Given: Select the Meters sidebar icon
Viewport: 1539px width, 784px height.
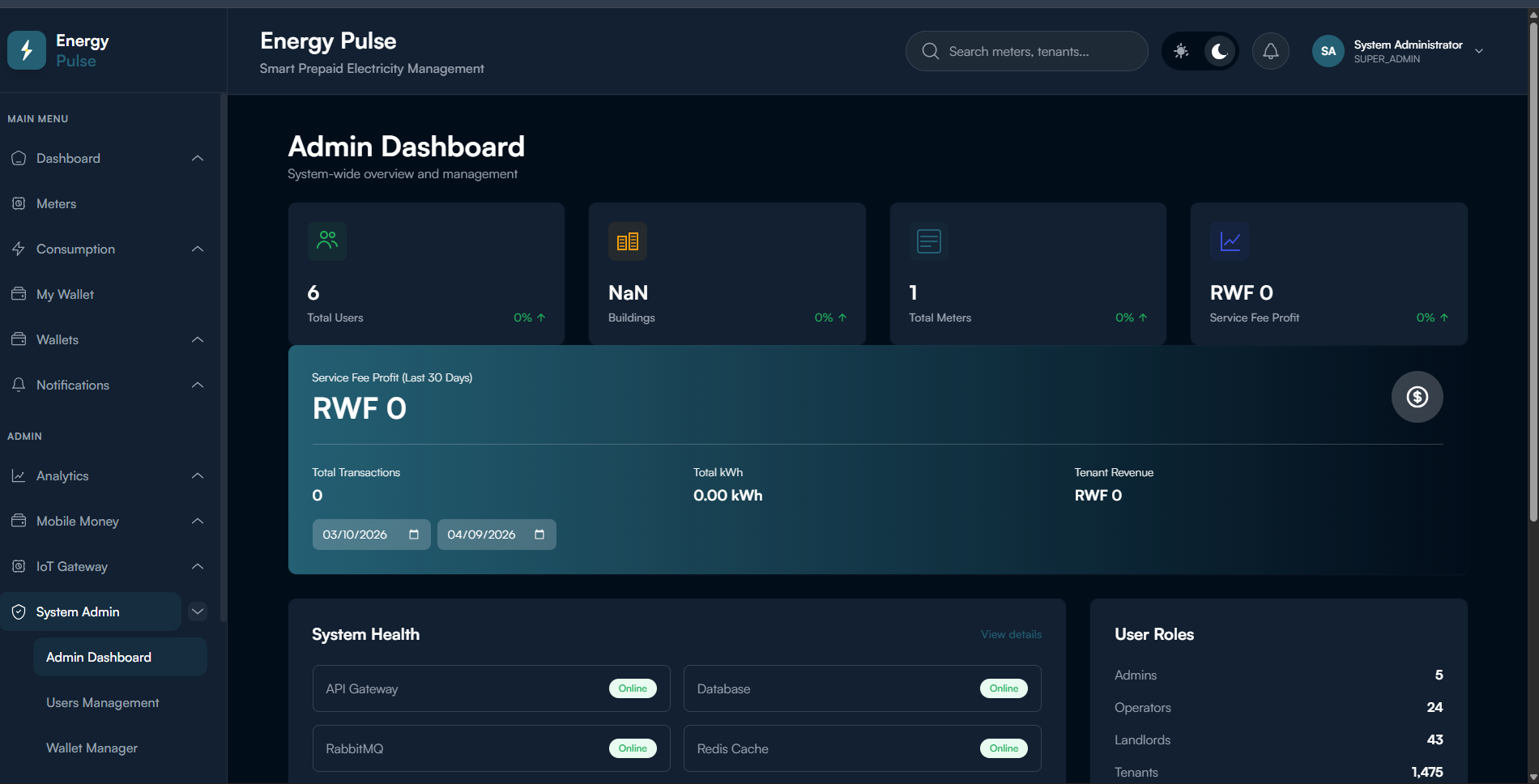Looking at the screenshot, I should coord(19,203).
